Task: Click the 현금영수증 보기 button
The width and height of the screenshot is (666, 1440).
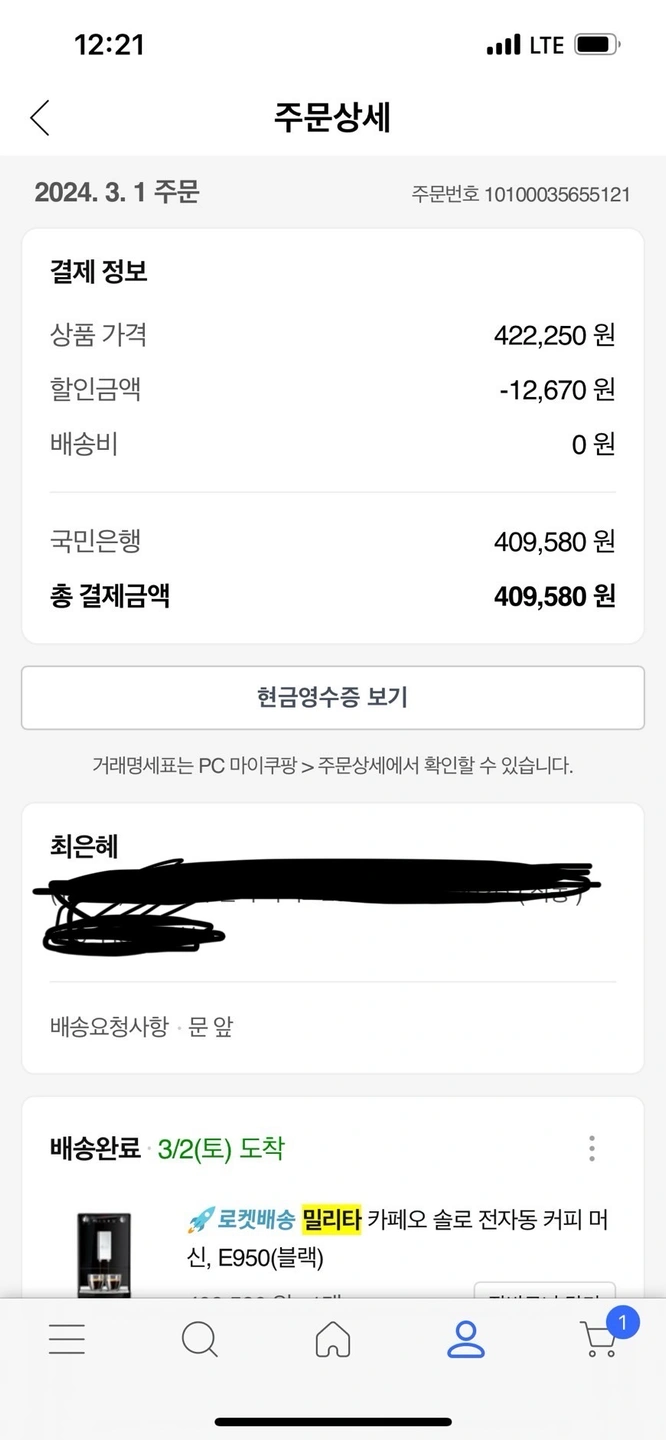Action: click(333, 697)
